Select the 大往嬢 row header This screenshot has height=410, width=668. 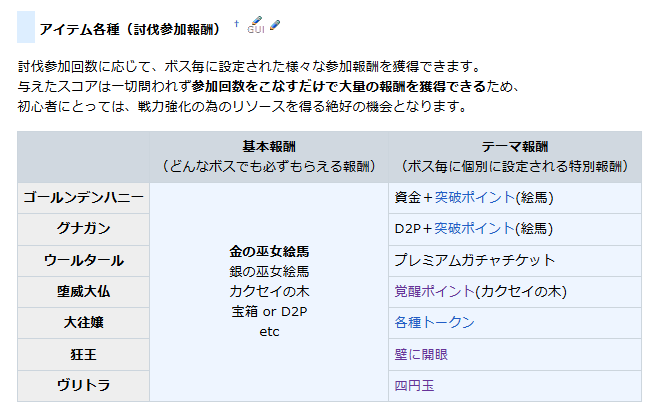[x=83, y=322]
